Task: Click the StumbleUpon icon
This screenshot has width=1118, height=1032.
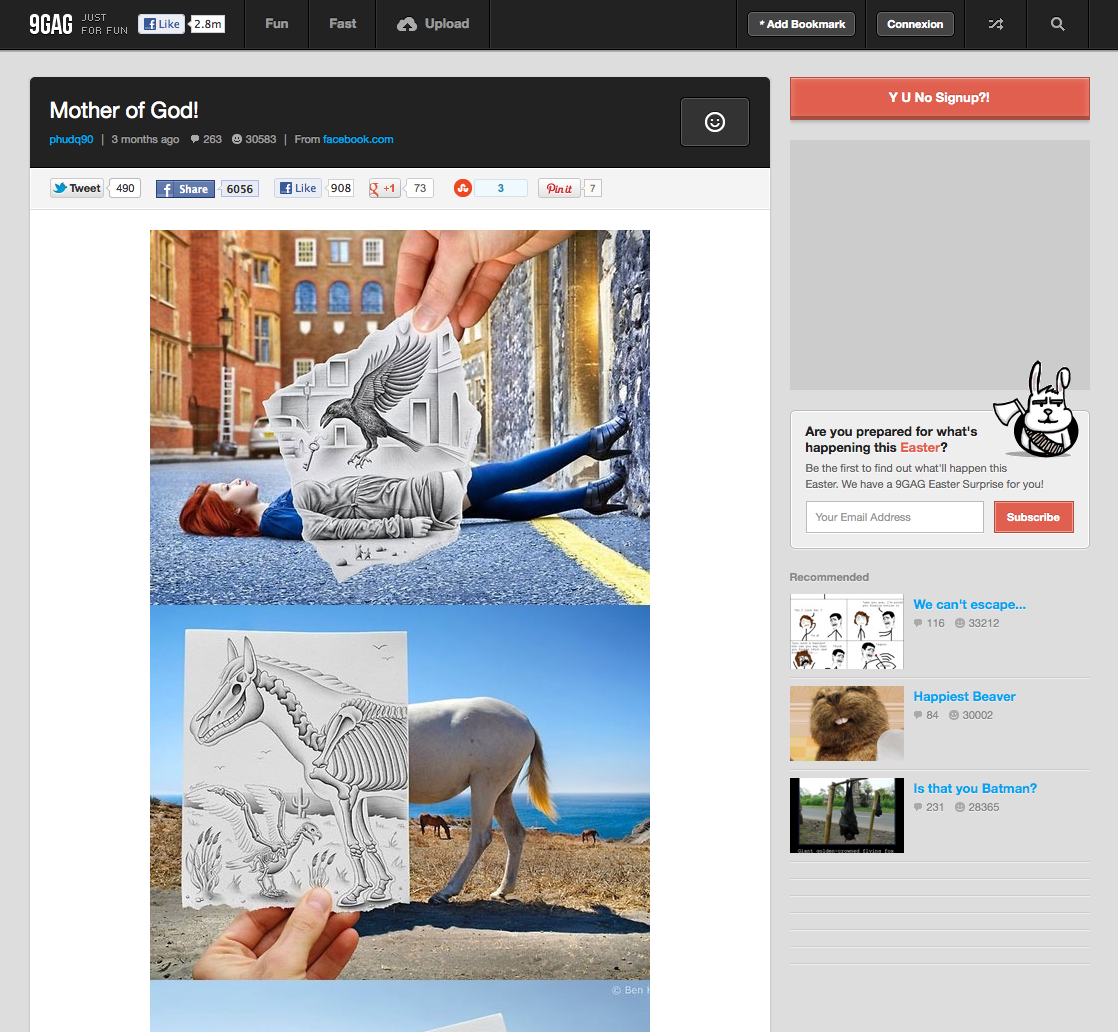Action: click(x=463, y=188)
